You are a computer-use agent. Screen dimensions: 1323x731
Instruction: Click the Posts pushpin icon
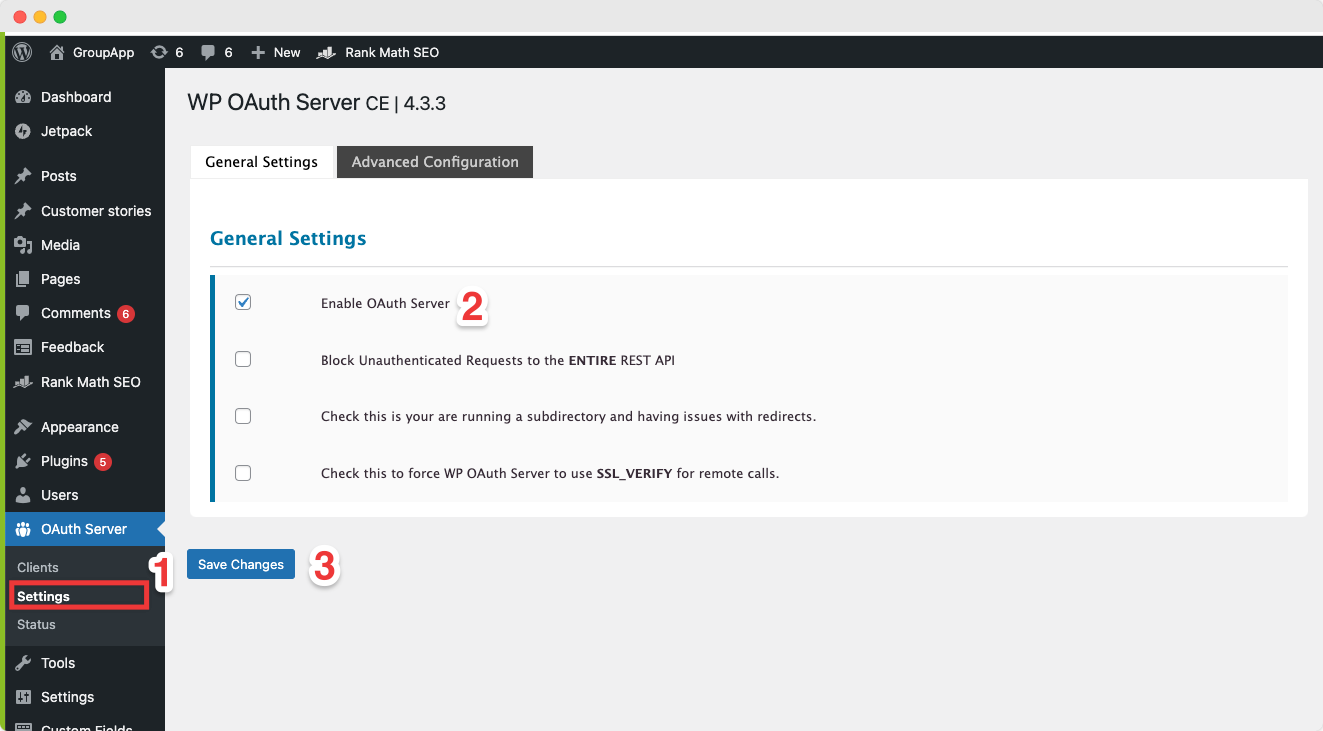pyautogui.click(x=23, y=176)
